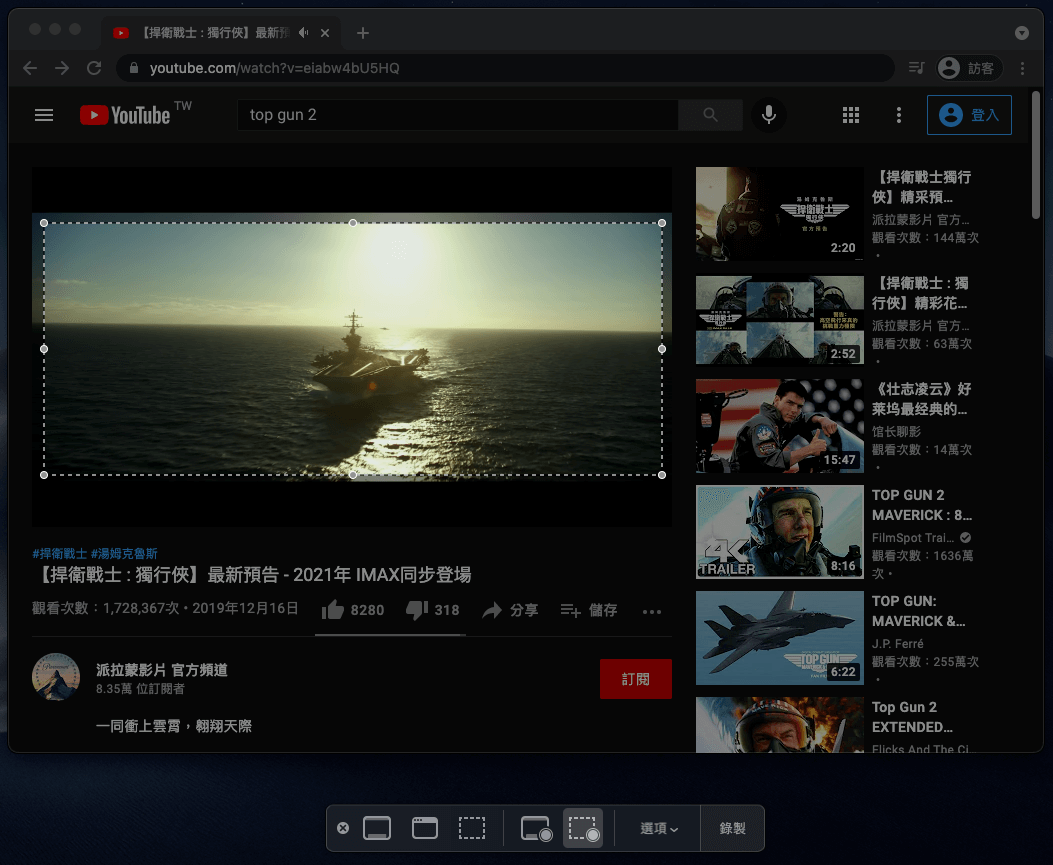This screenshot has width=1053, height=865.
Task: Like the video with thumbs up
Action: 353,610
